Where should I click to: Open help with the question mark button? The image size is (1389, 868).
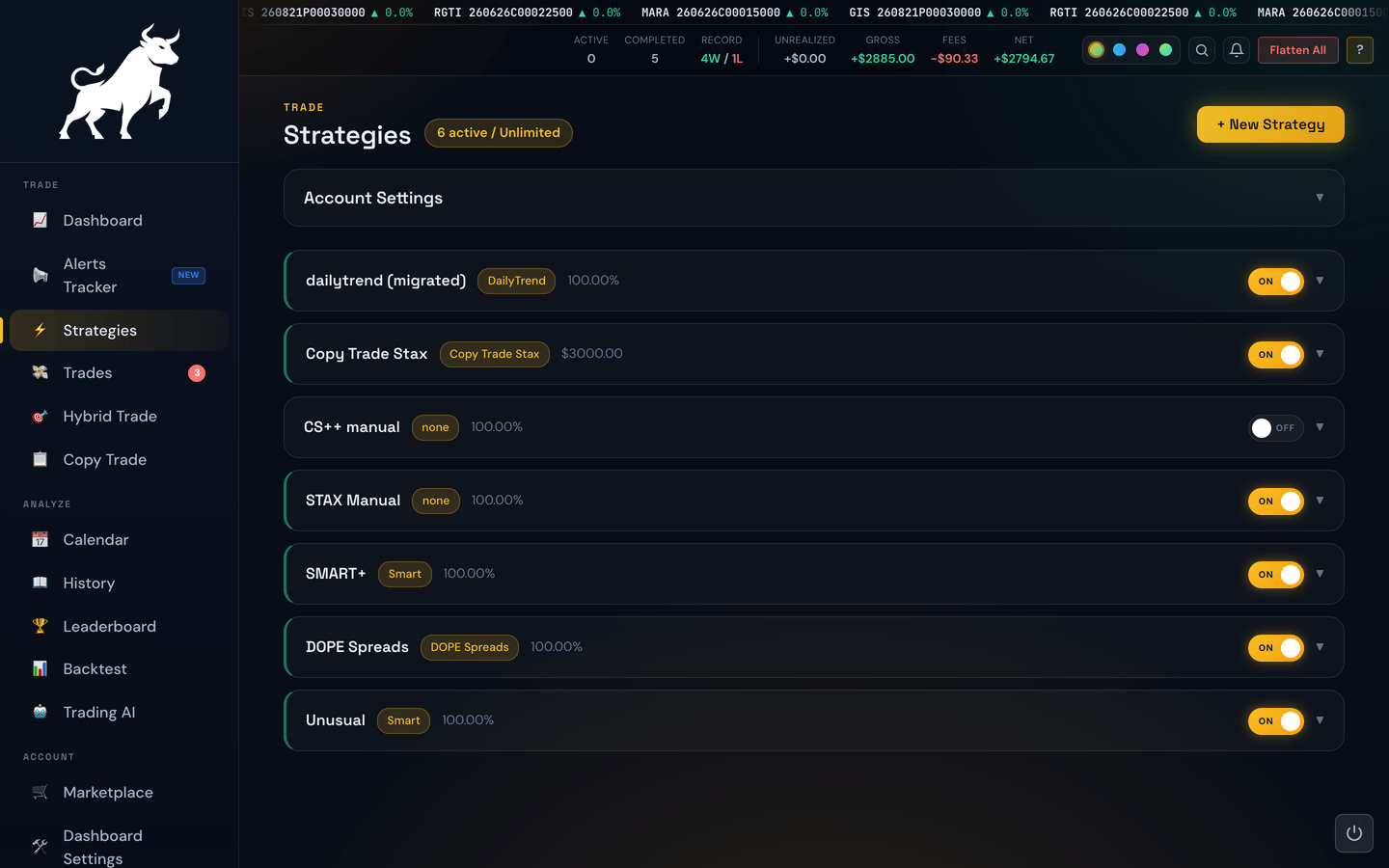[1360, 50]
